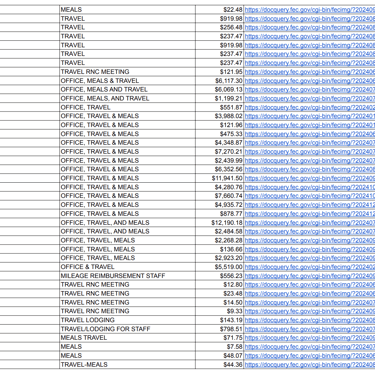
Task: Select the OFFICE, MEALS & TRAVEL description cell
Action: [127, 81]
